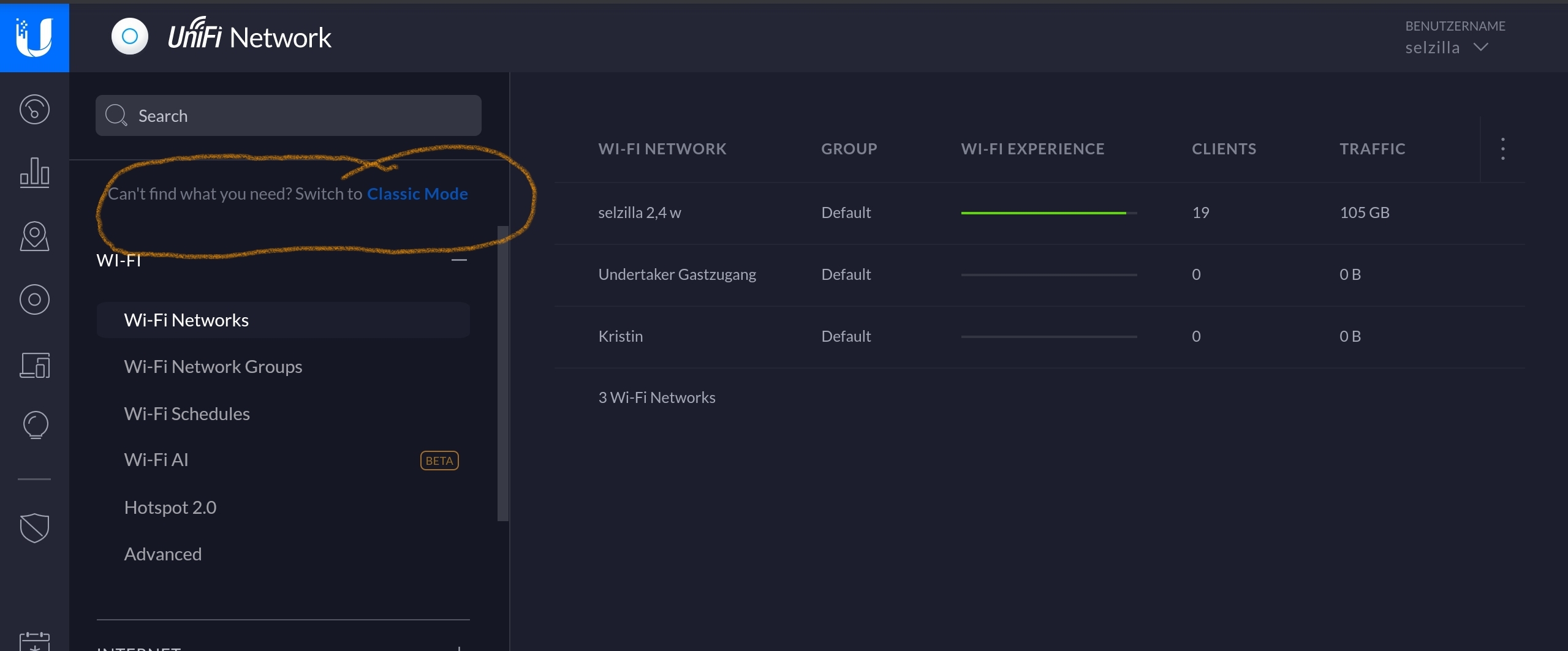Expand the Internet section below Wi-Fi
The width and height of the screenshot is (1568, 651).
(459, 648)
